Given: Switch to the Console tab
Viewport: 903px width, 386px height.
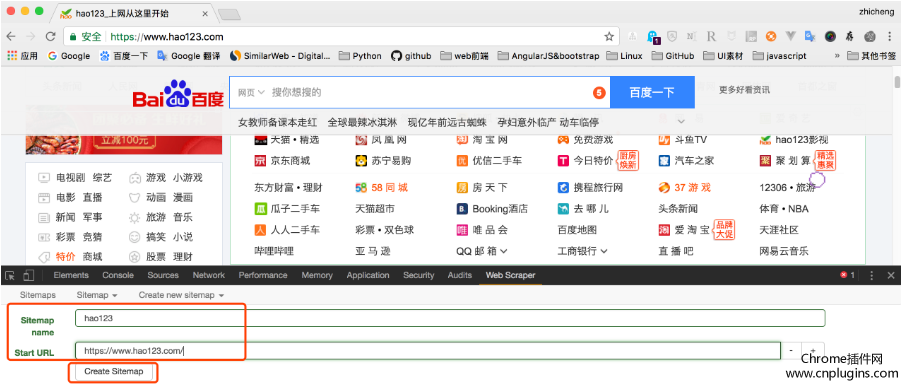Looking at the screenshot, I should (x=118, y=275).
